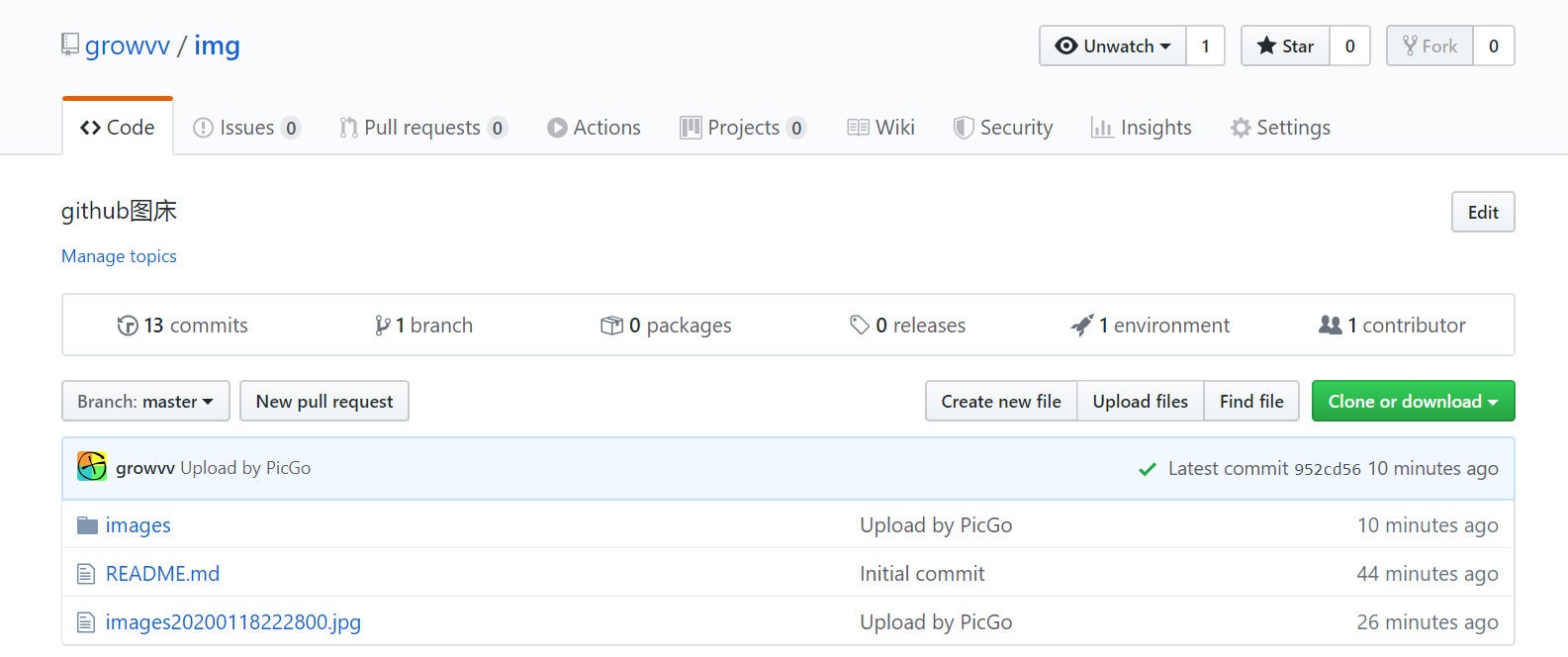This screenshot has height=657, width=1568.
Task: Expand the Clone or download dropdown
Action: point(1413,401)
